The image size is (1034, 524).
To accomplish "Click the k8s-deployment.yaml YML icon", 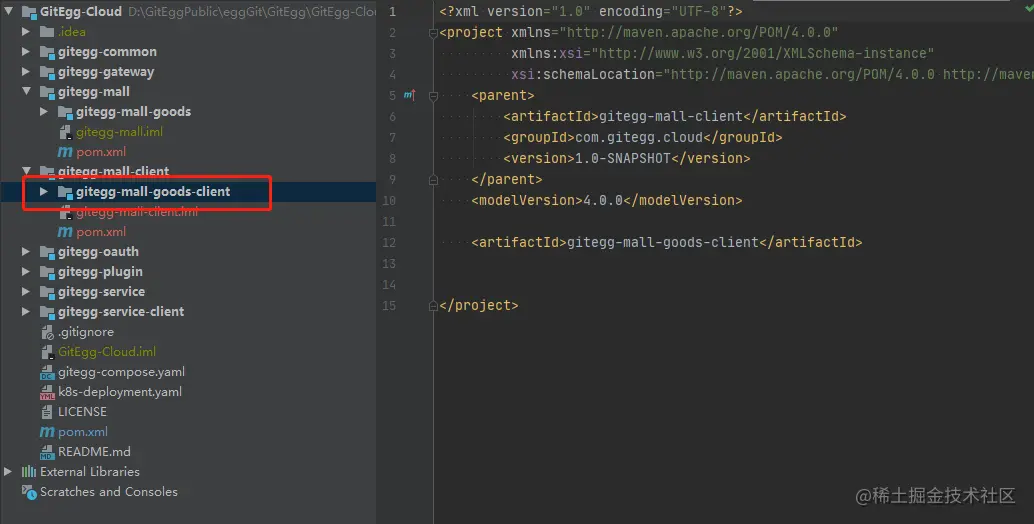I will 47,392.
